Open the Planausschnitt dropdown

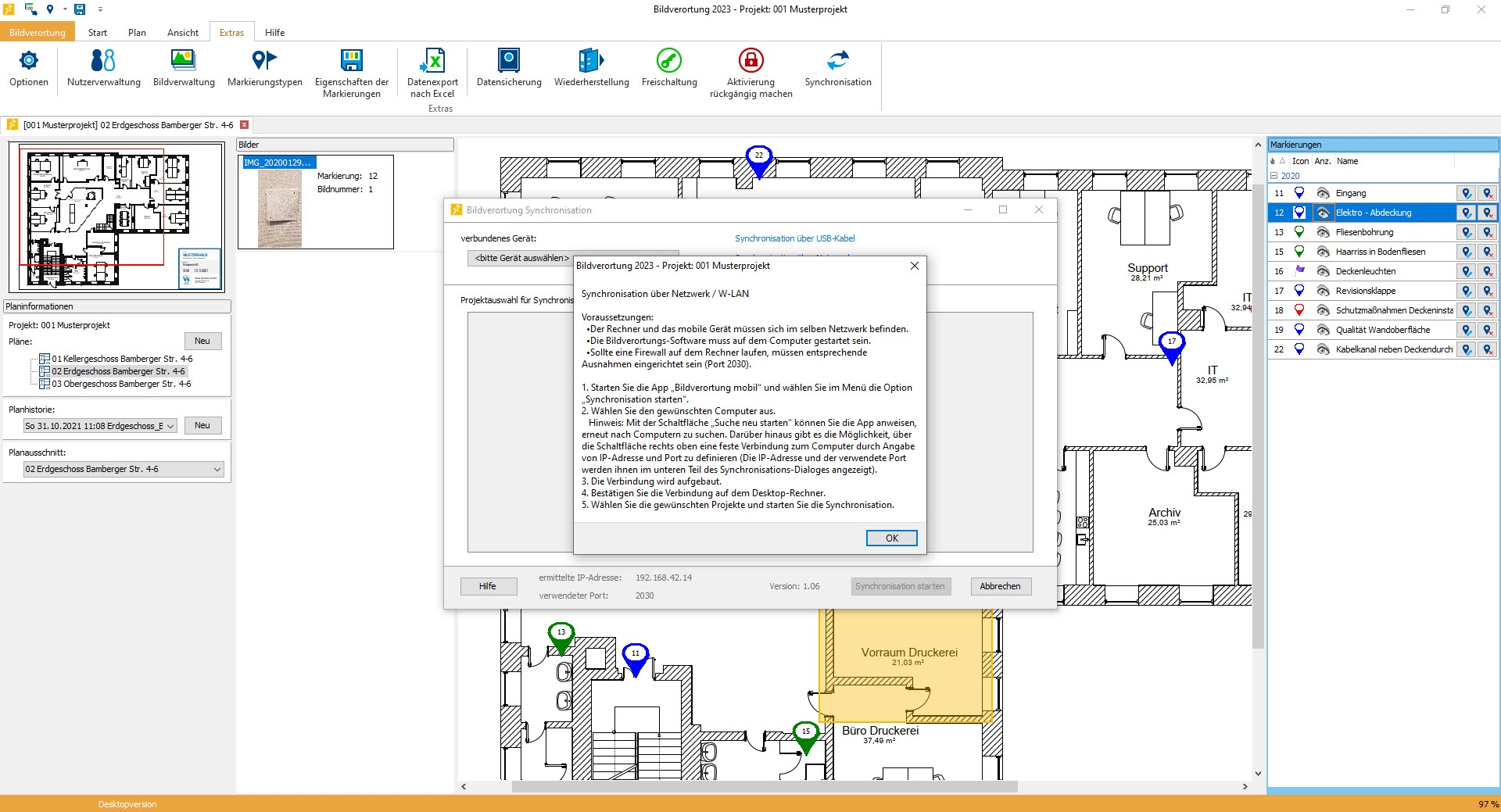click(124, 469)
